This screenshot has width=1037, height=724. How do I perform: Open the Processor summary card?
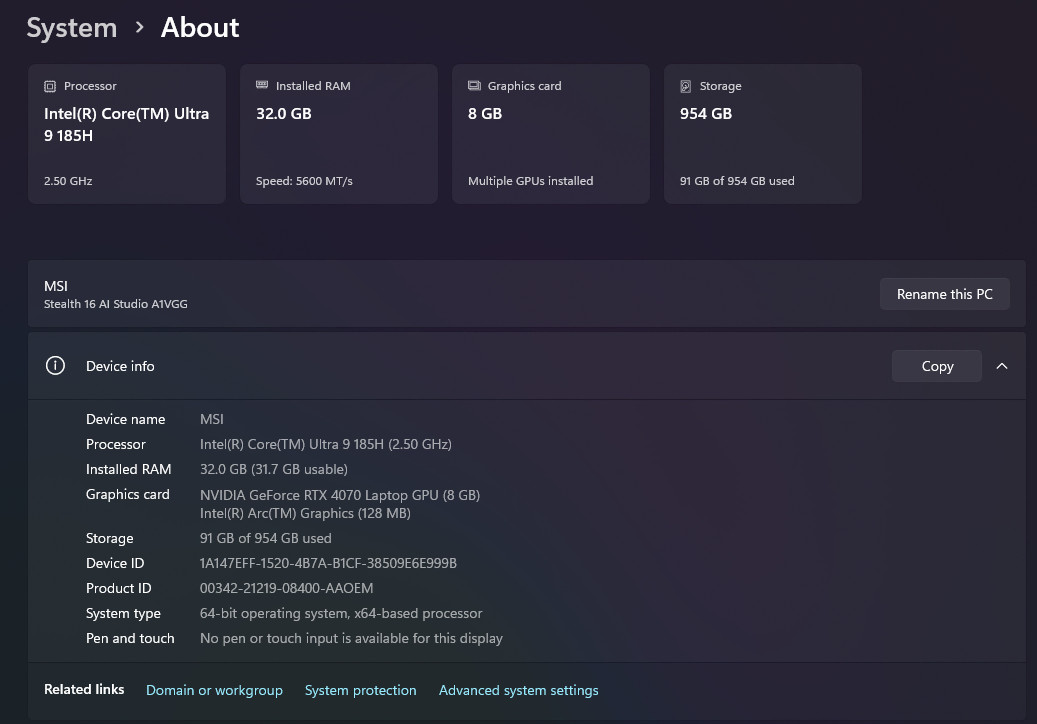click(x=127, y=134)
